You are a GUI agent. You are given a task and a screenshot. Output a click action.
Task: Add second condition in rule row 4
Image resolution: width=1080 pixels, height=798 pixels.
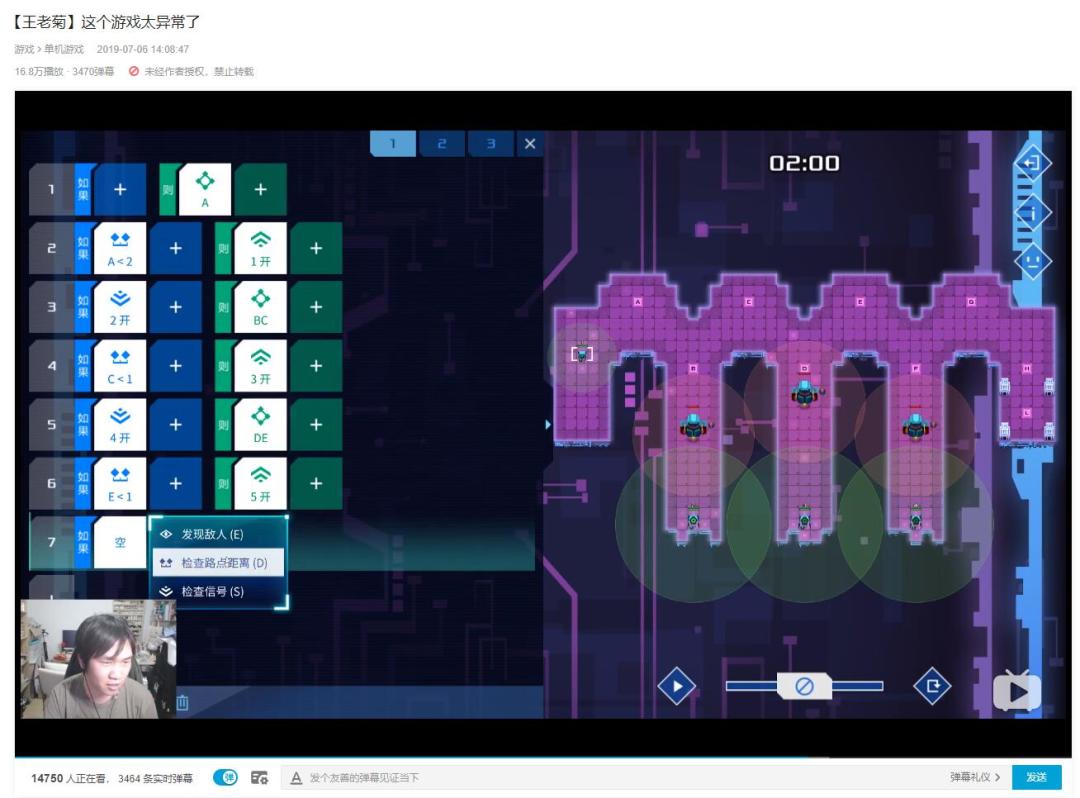pos(176,366)
